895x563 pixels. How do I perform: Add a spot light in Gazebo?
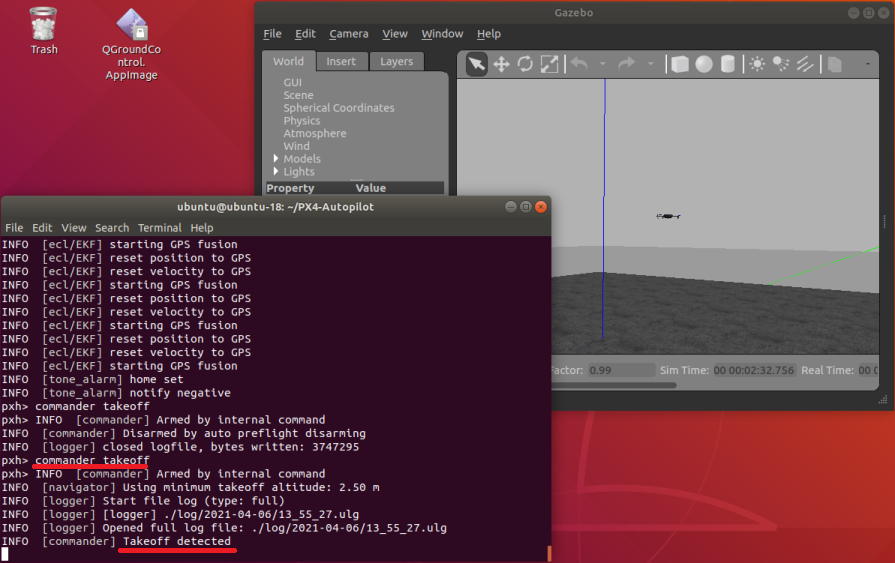[x=781, y=64]
